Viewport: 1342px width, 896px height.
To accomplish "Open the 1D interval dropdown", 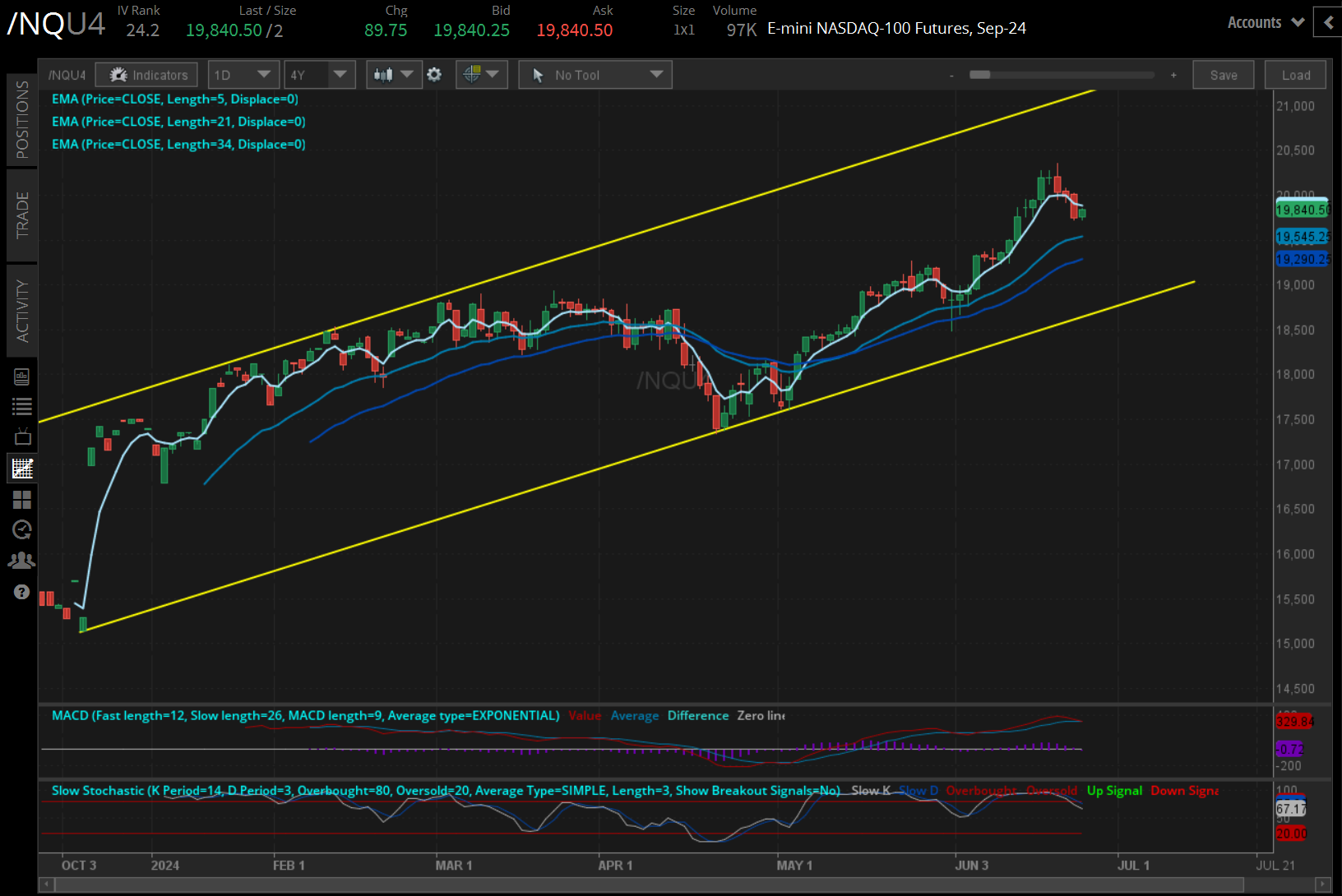I will [243, 75].
